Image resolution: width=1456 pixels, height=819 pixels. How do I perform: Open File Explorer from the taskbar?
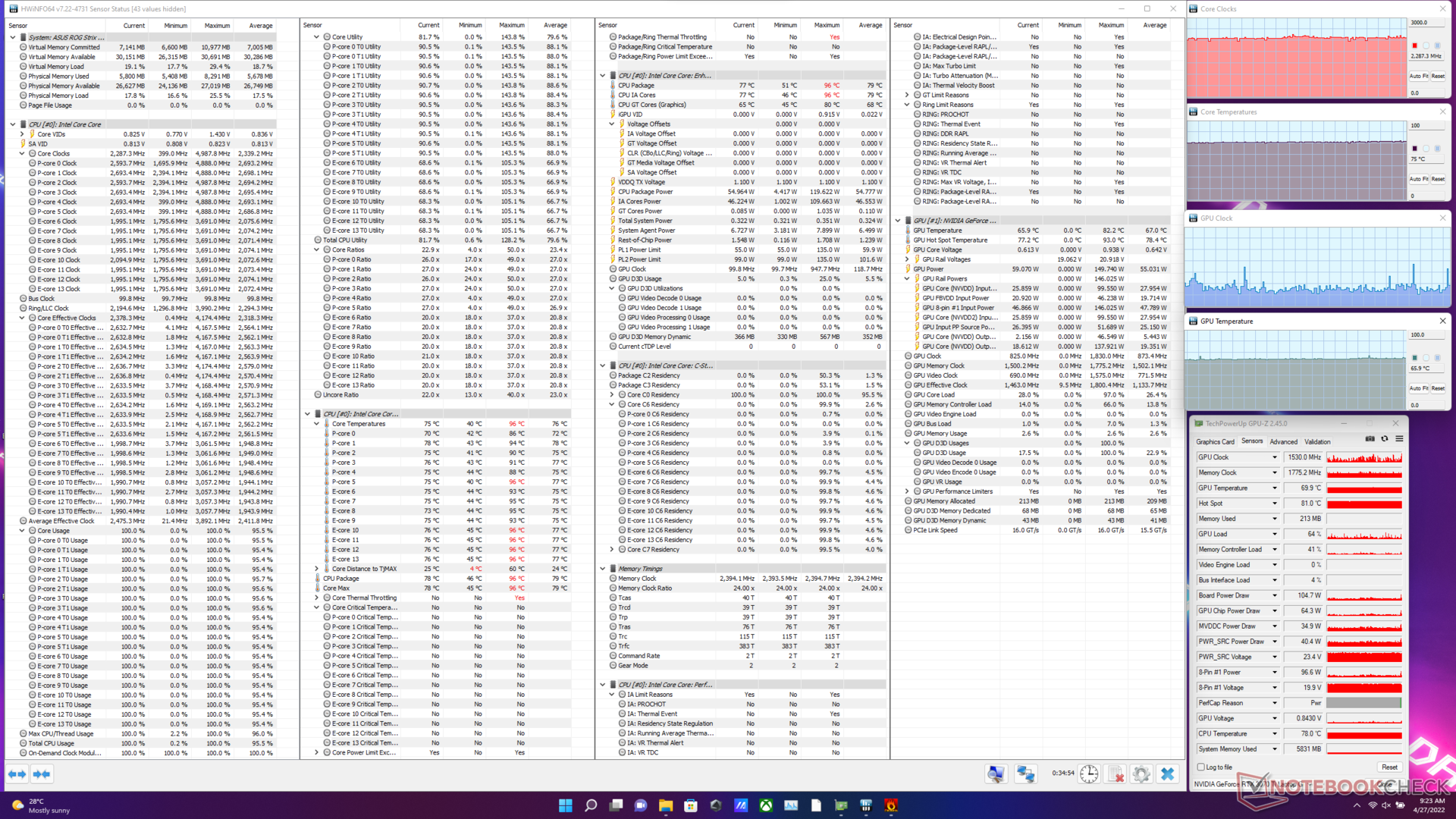pos(665,805)
